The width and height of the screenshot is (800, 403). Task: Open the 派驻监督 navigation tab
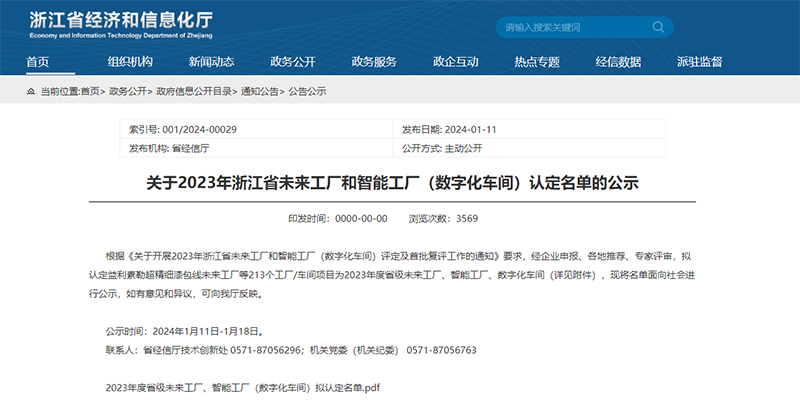pos(699,62)
